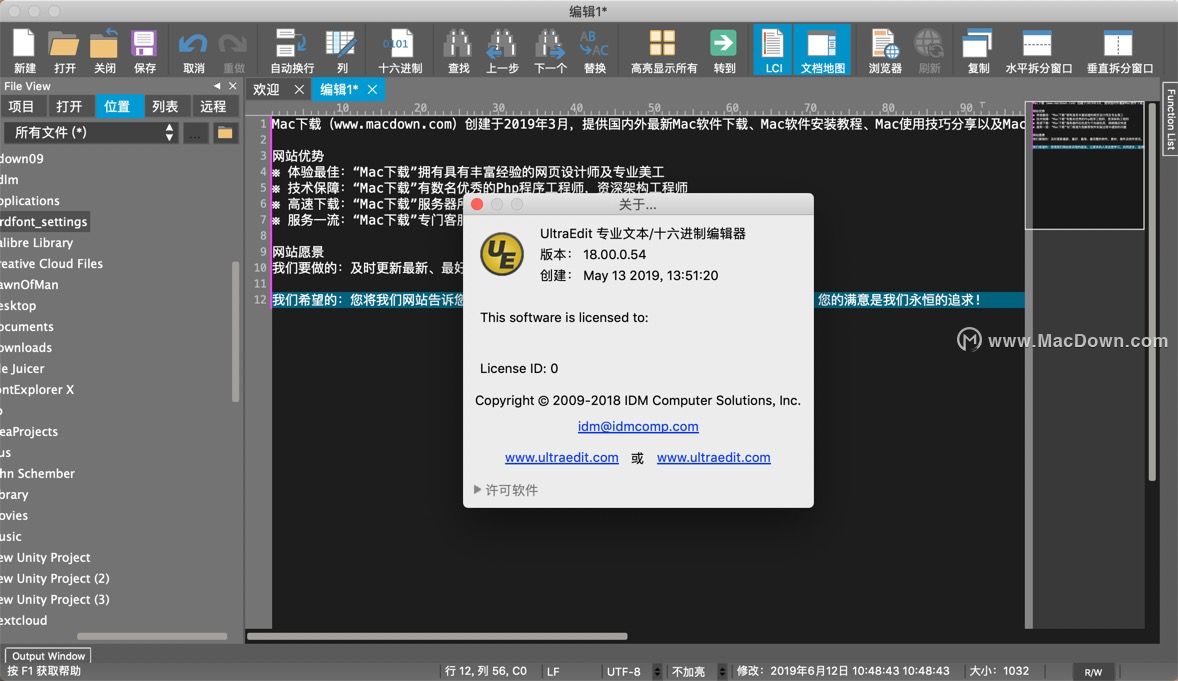1178x681 pixels.
Task: Open the 所有文件 (*) filter dropdown
Action: coord(91,133)
